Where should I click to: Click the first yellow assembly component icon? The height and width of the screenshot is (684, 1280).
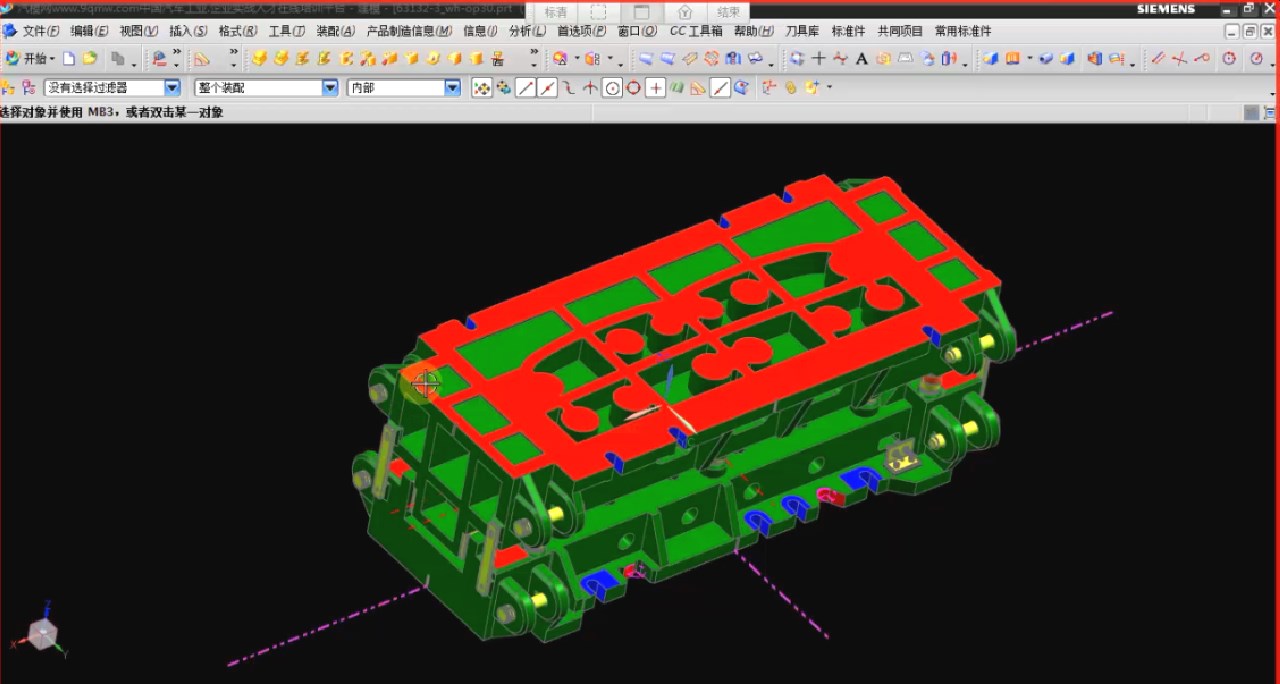pyautogui.click(x=259, y=59)
